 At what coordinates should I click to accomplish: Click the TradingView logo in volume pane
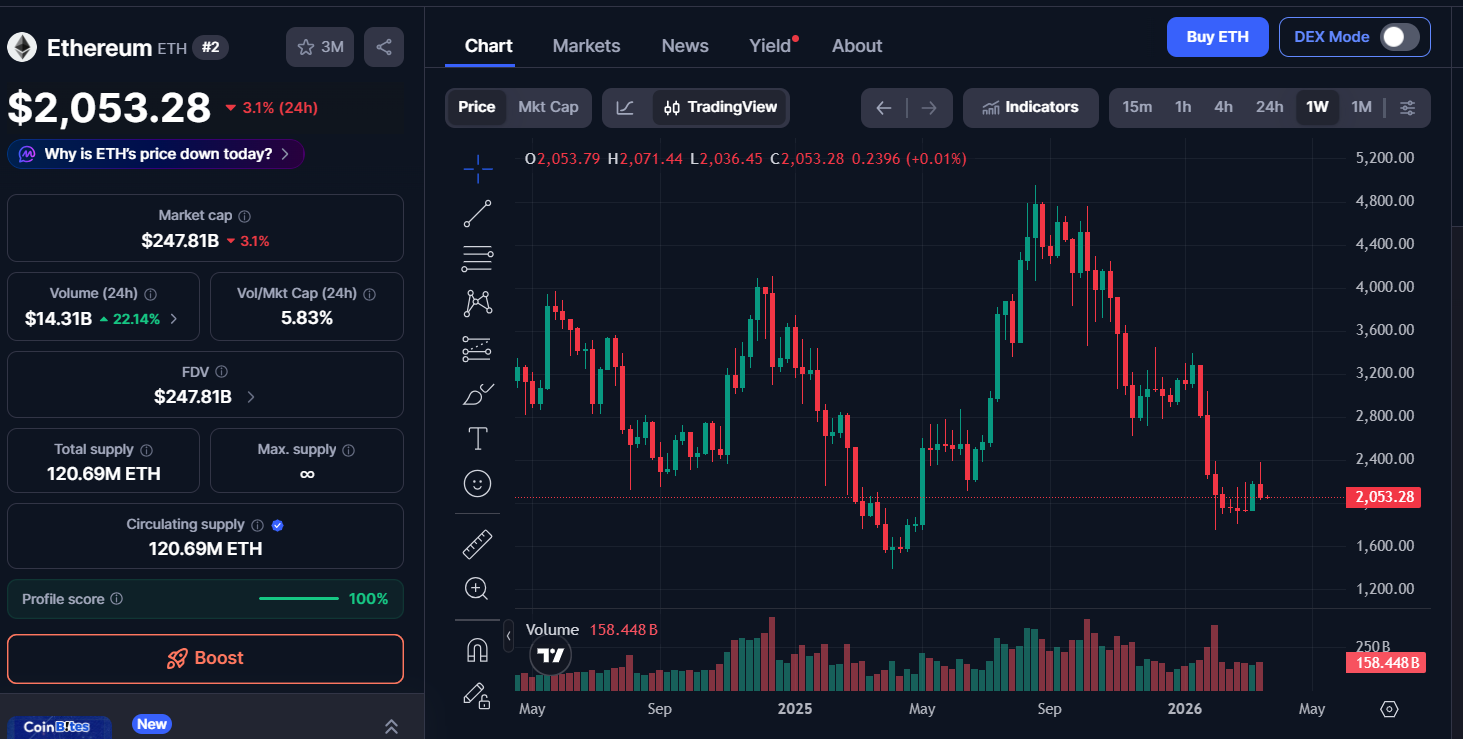click(x=551, y=656)
